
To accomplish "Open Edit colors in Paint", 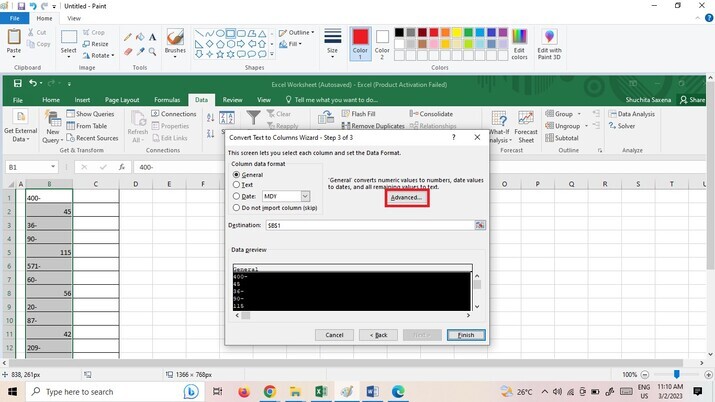I will 519,44.
